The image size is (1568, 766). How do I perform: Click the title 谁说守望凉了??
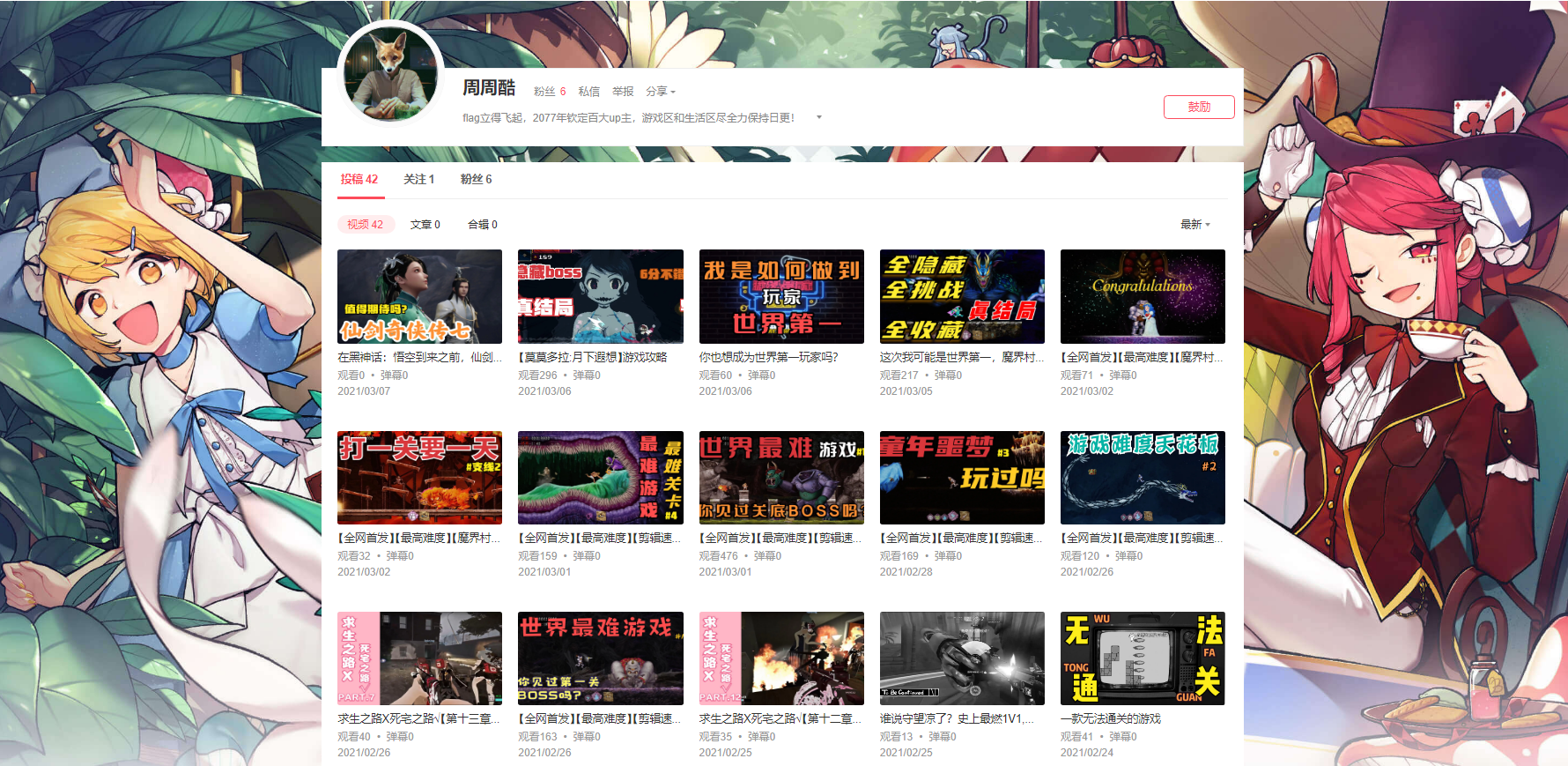[x=958, y=718]
